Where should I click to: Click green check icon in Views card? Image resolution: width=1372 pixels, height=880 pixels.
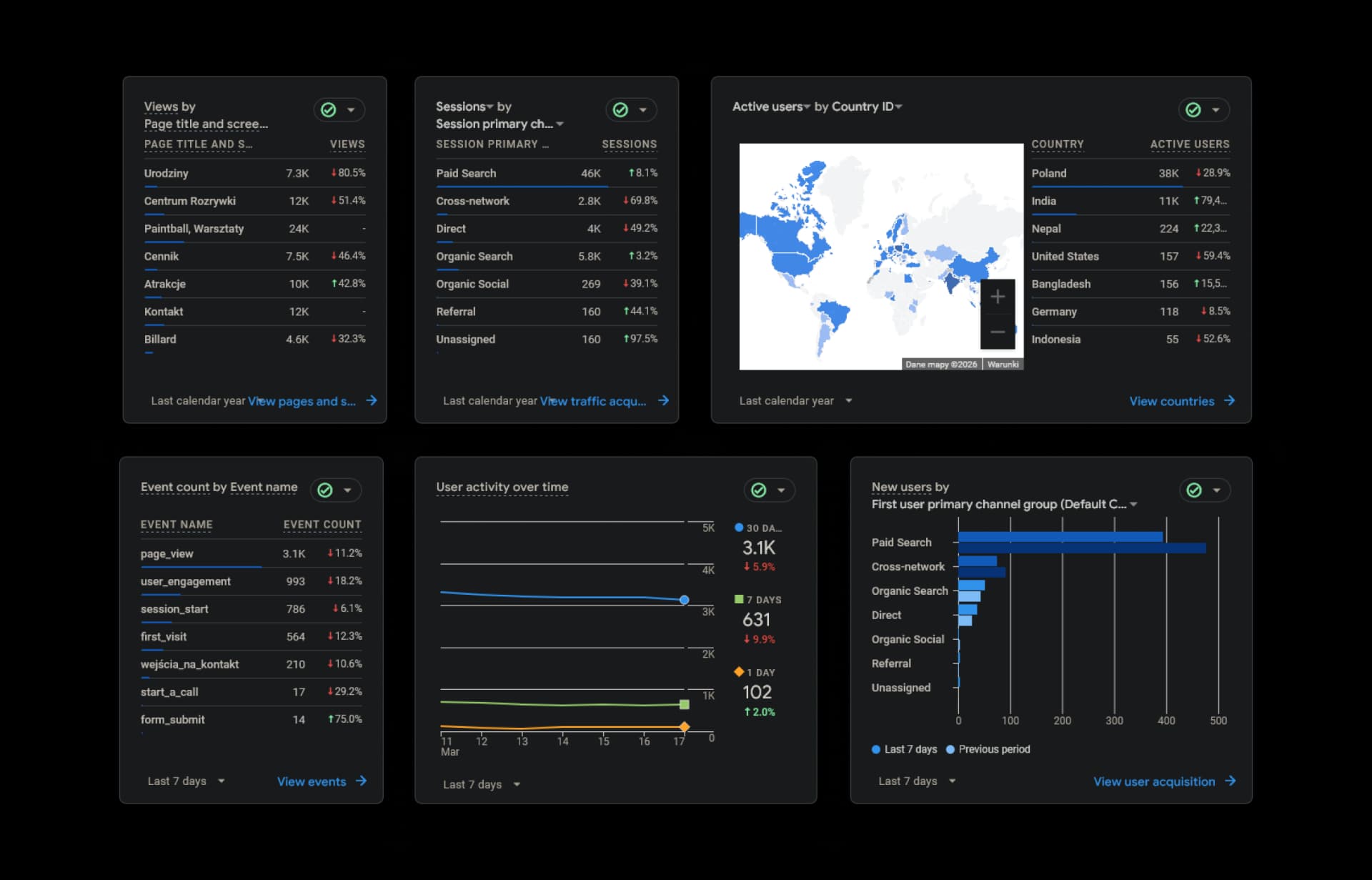coord(329,109)
